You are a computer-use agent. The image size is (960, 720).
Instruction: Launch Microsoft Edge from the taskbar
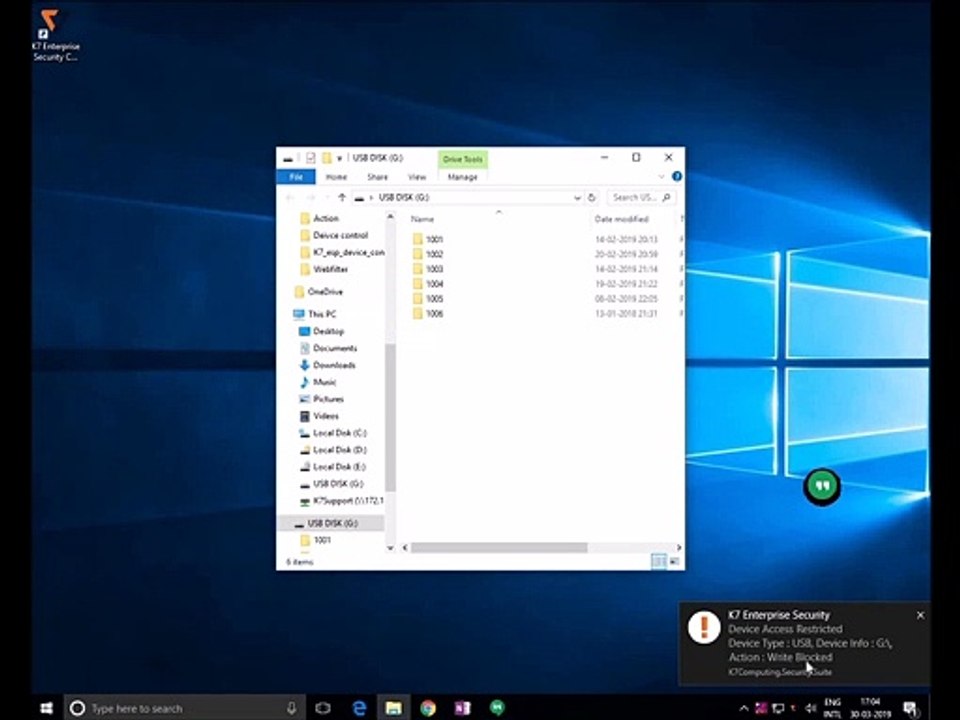point(359,708)
